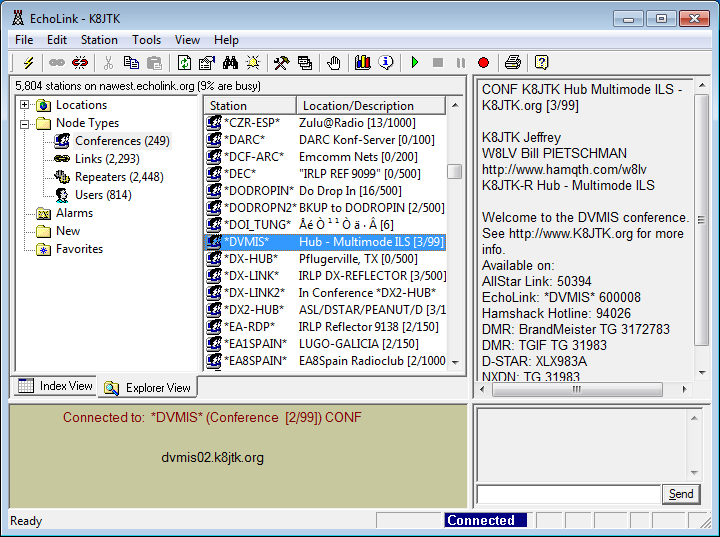The image size is (720, 537).
Task: Sort by Location/Description column header
Action: pos(371,105)
